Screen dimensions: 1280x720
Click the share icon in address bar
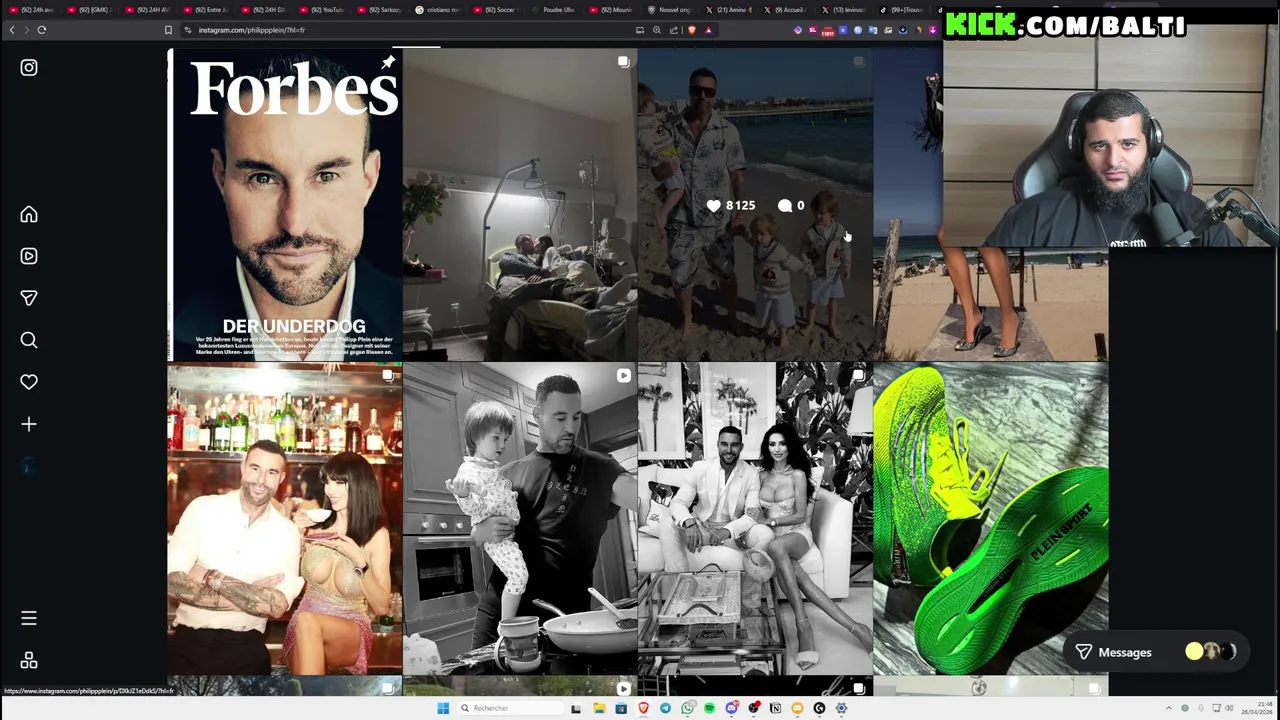674,30
